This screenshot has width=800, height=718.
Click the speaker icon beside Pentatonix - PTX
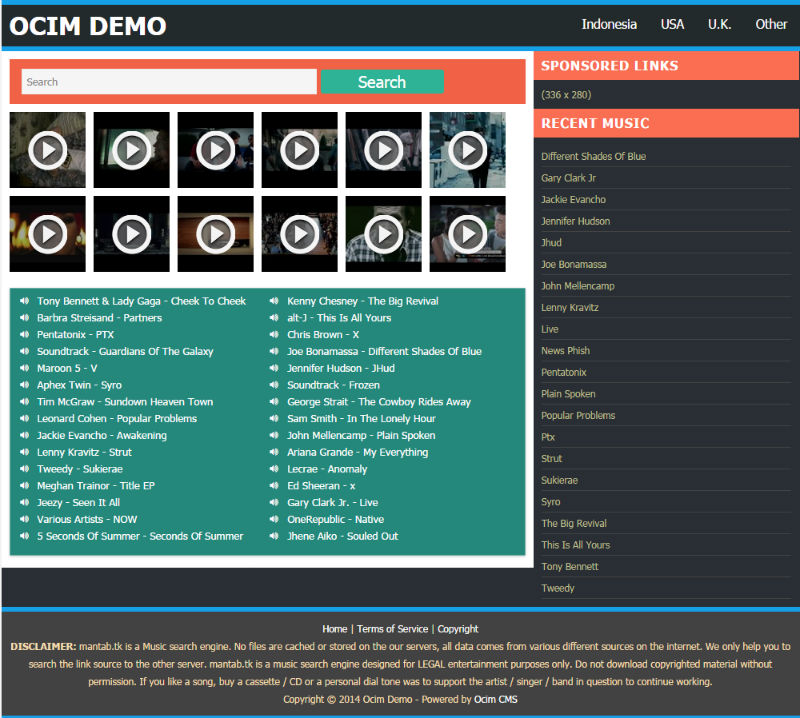(x=24, y=335)
